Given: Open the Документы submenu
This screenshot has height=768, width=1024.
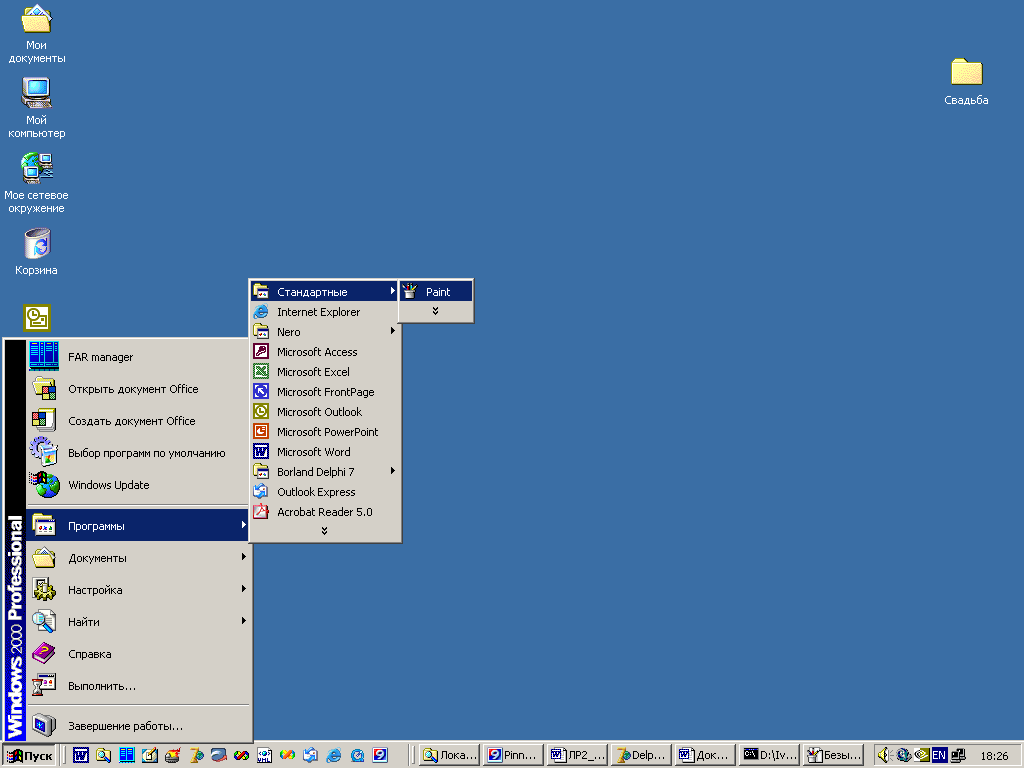Looking at the screenshot, I should coord(138,558).
